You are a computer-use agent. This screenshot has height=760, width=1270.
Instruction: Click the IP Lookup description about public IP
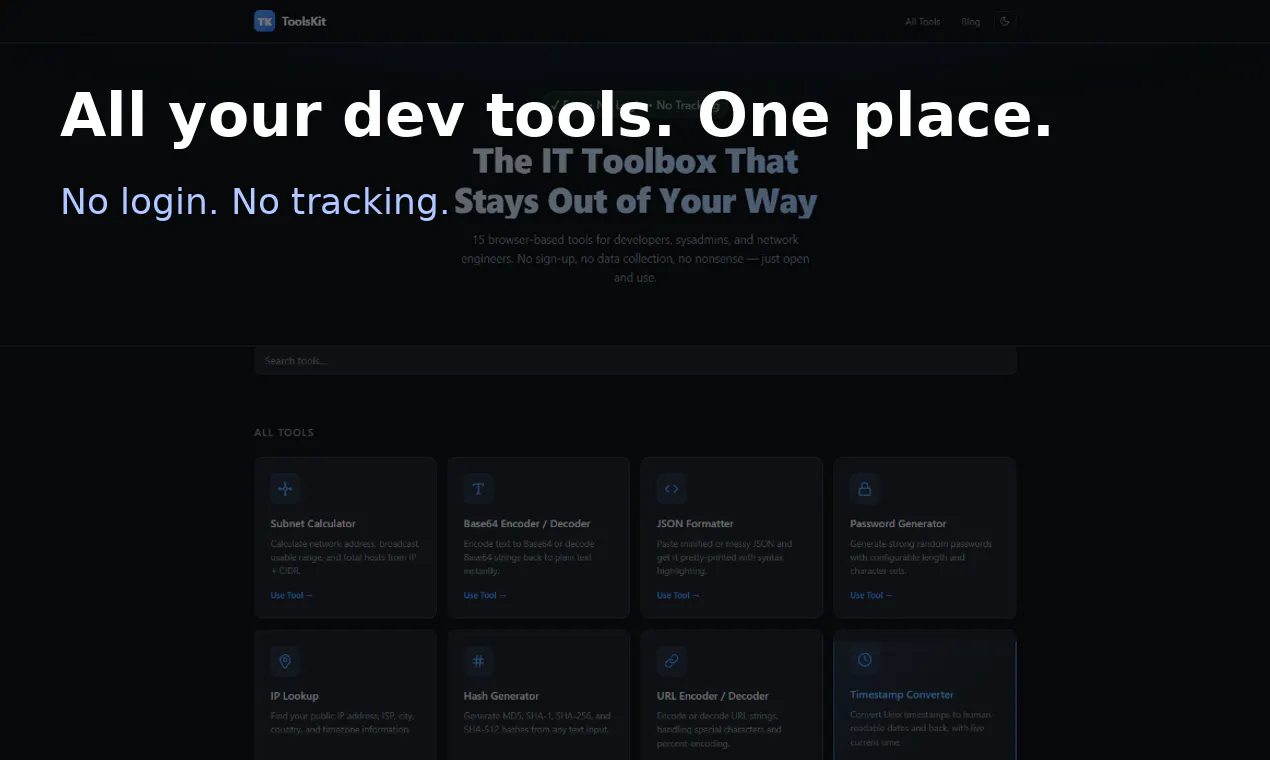pyautogui.click(x=342, y=723)
